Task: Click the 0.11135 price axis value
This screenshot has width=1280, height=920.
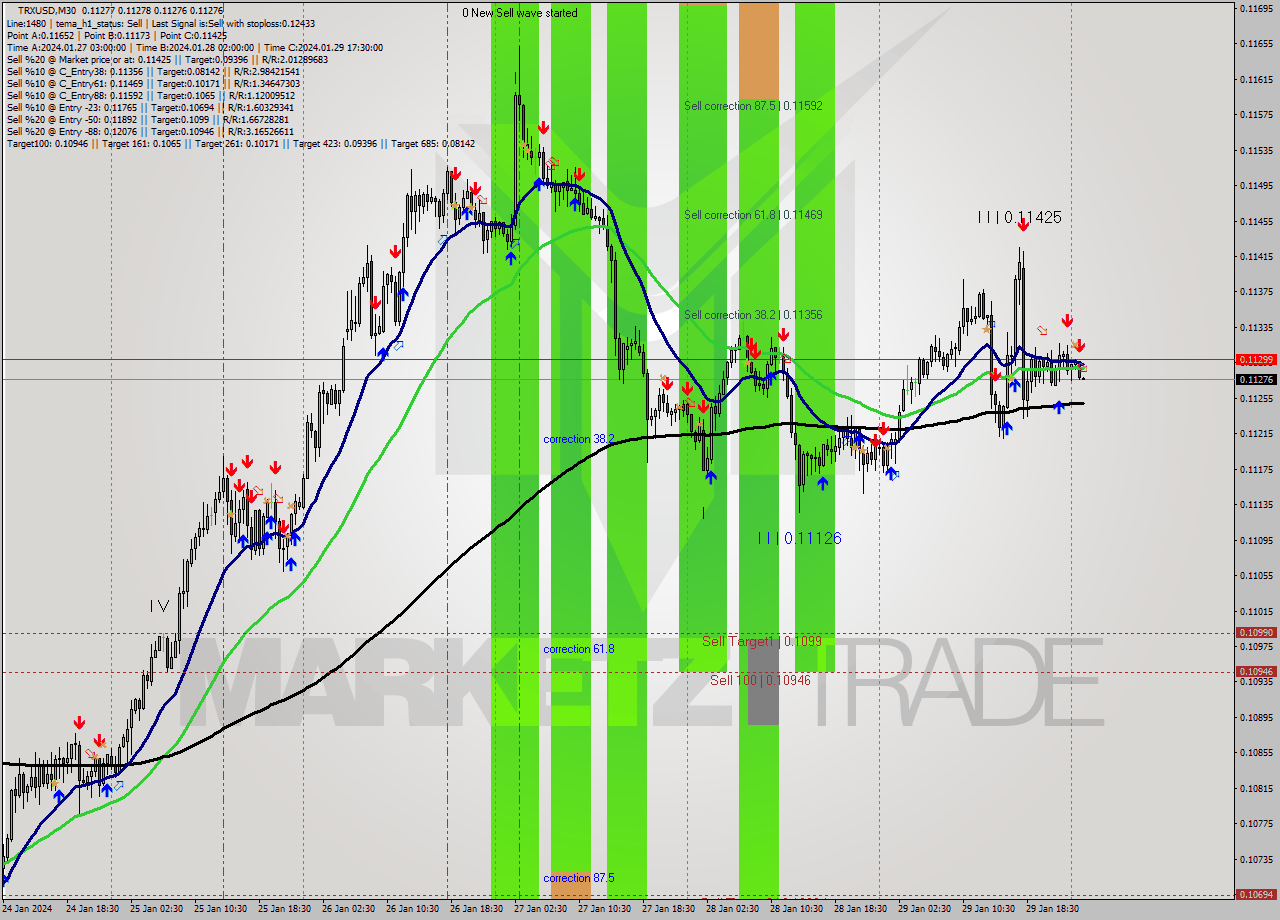Action: tap(1255, 504)
